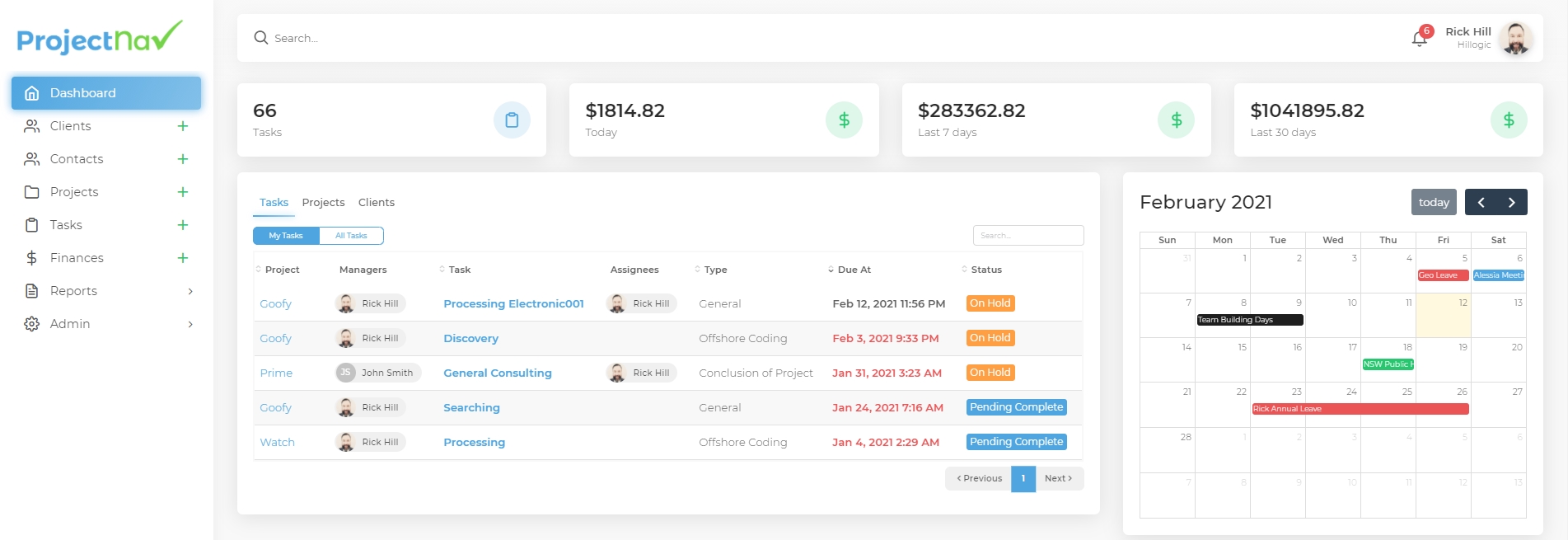
Task: Click John Smith's JS avatar badge
Action: [346, 373]
